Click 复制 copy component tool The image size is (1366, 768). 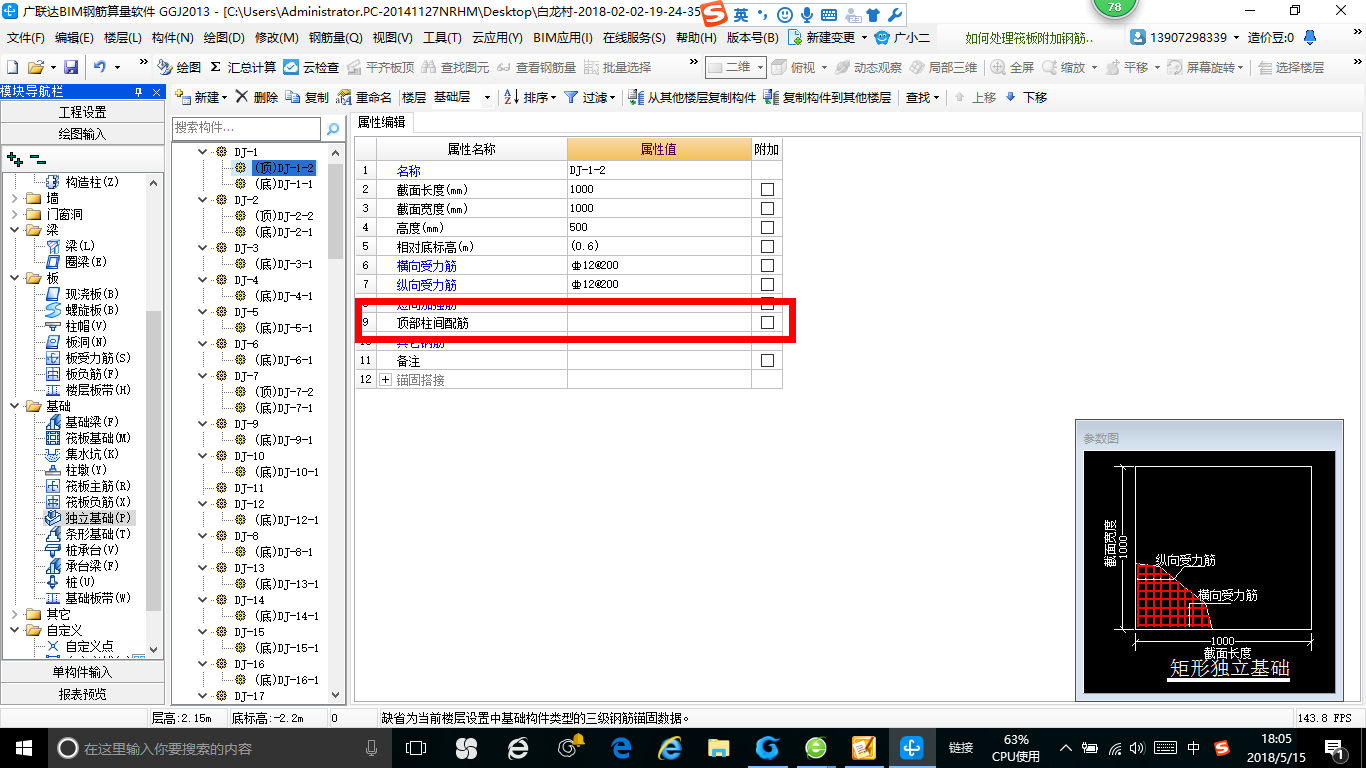coord(307,97)
